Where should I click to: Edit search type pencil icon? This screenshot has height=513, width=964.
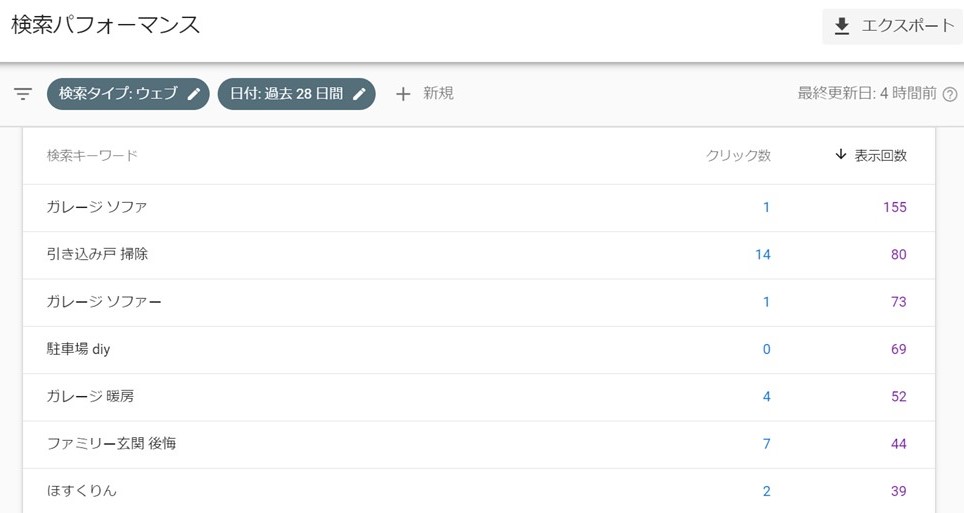point(194,93)
